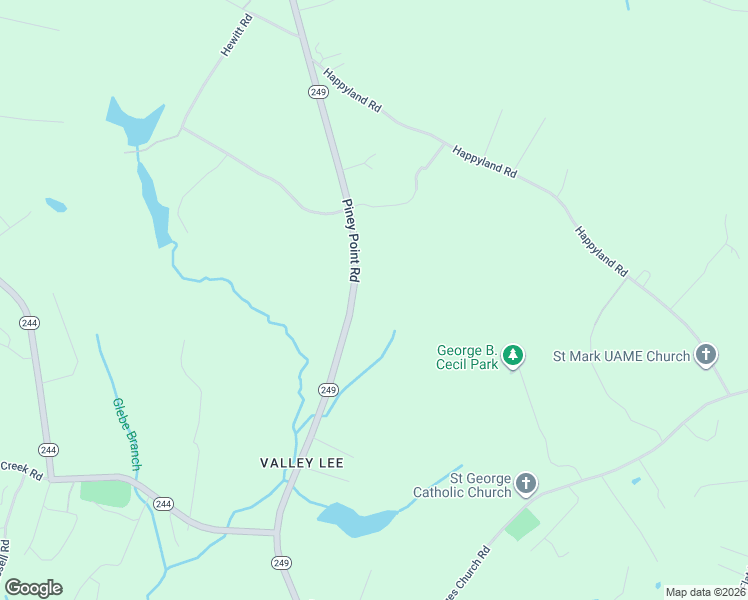Click the large pond near Hewitt Rd
The height and width of the screenshot is (600, 748).
coord(135,123)
